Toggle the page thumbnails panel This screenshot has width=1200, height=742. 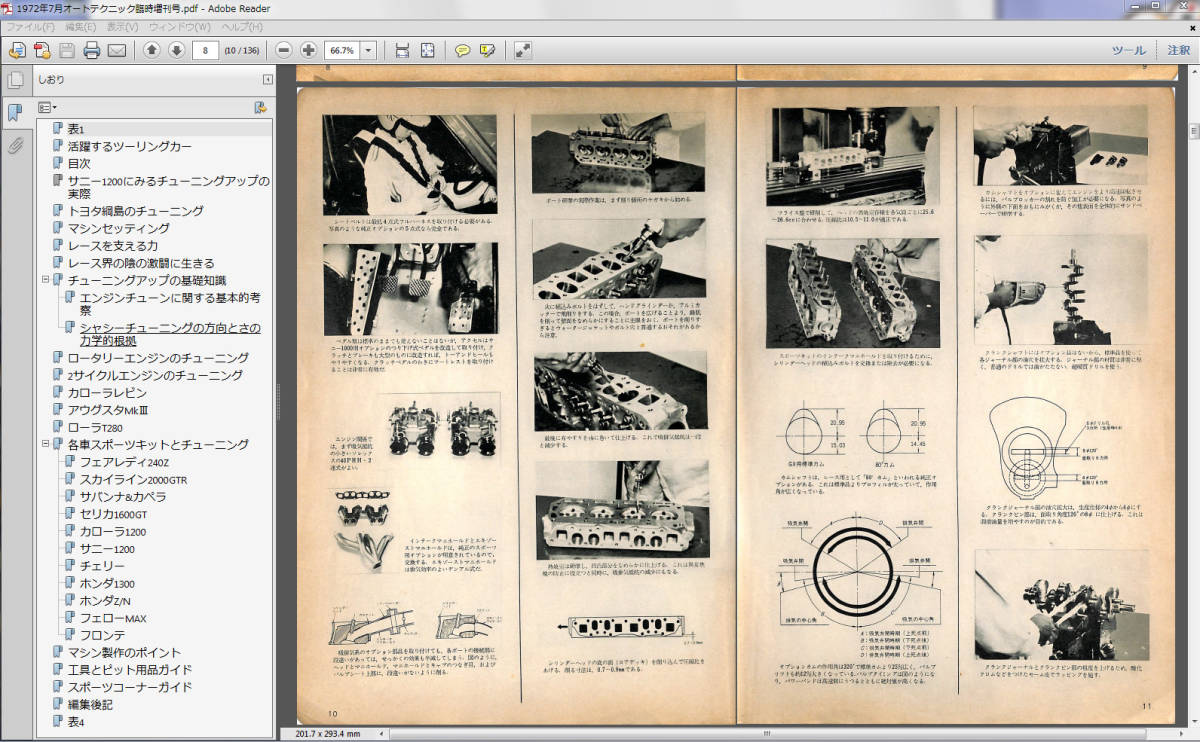[x=15, y=80]
